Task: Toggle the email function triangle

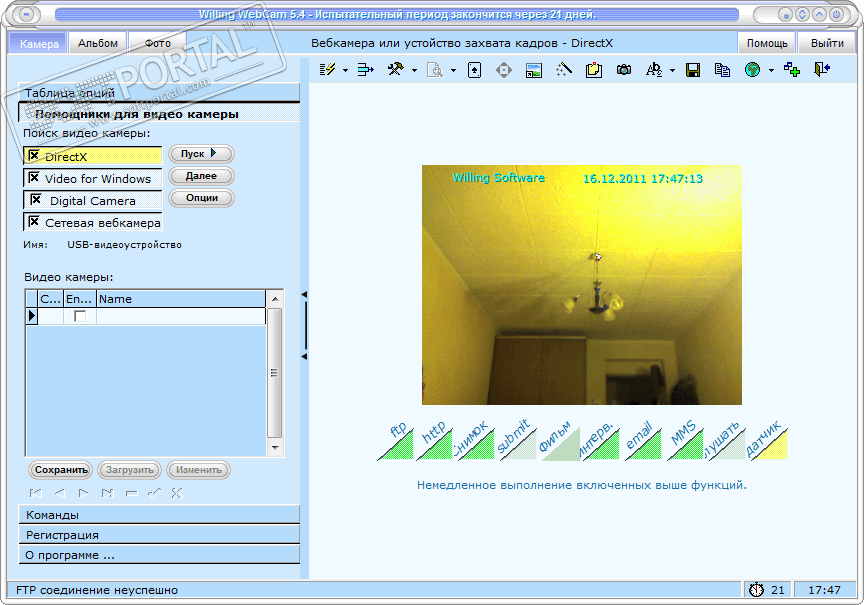Action: (x=646, y=445)
